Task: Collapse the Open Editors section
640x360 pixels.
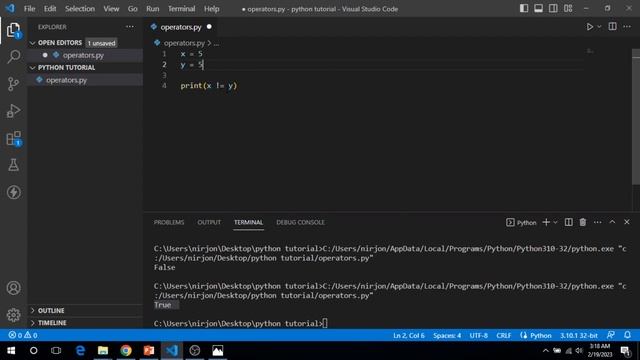Action: (59, 43)
